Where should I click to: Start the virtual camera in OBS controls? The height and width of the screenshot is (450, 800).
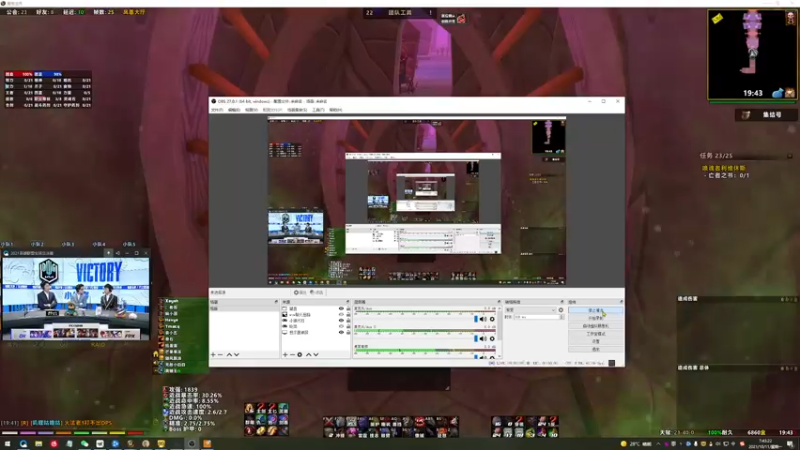point(595,326)
